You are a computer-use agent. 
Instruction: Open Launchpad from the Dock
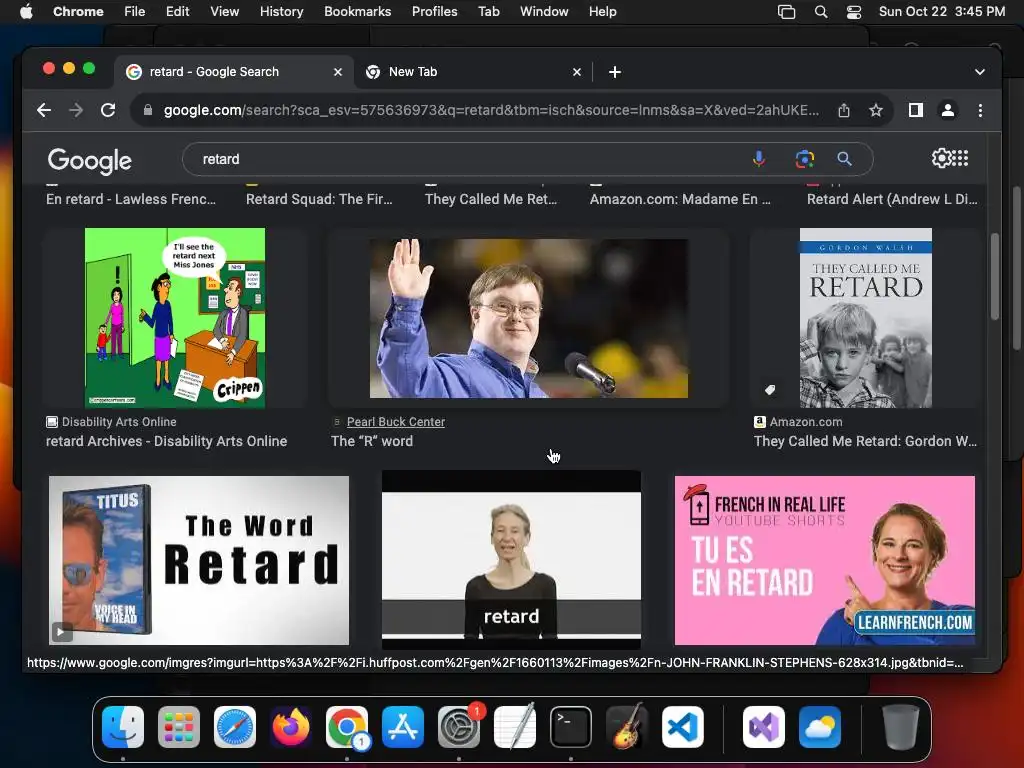(x=179, y=727)
